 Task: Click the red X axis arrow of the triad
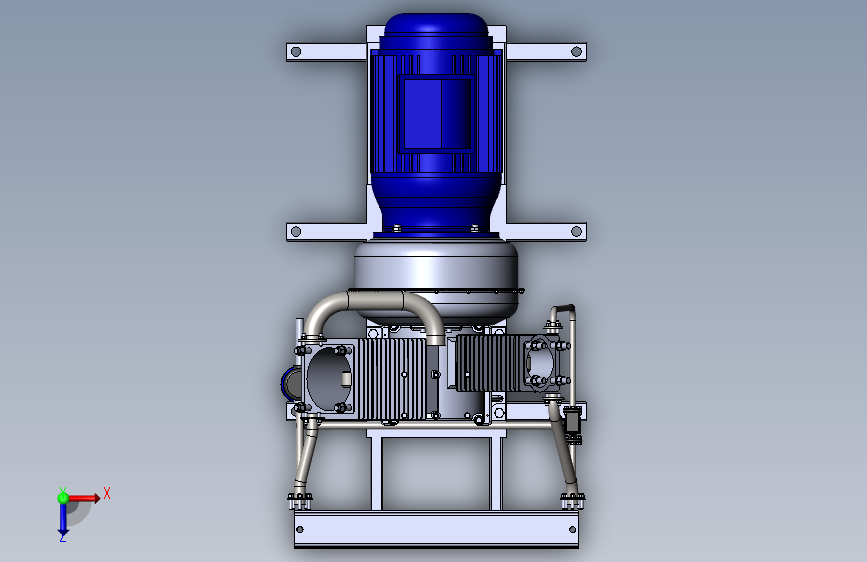[84, 498]
